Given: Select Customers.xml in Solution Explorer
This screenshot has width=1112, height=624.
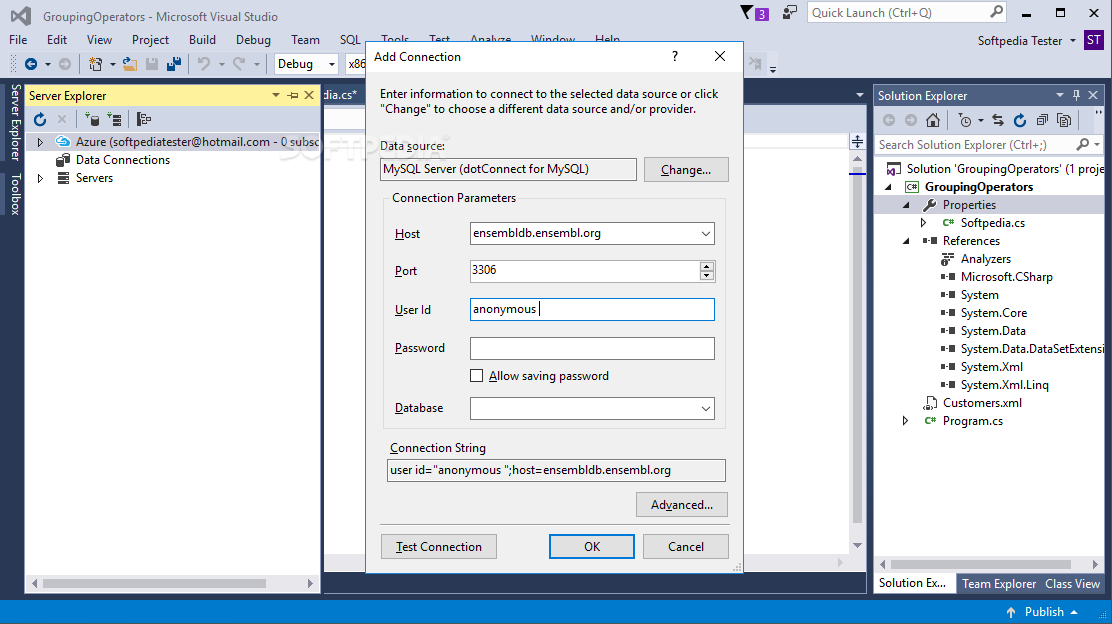Looking at the screenshot, I should [x=982, y=403].
